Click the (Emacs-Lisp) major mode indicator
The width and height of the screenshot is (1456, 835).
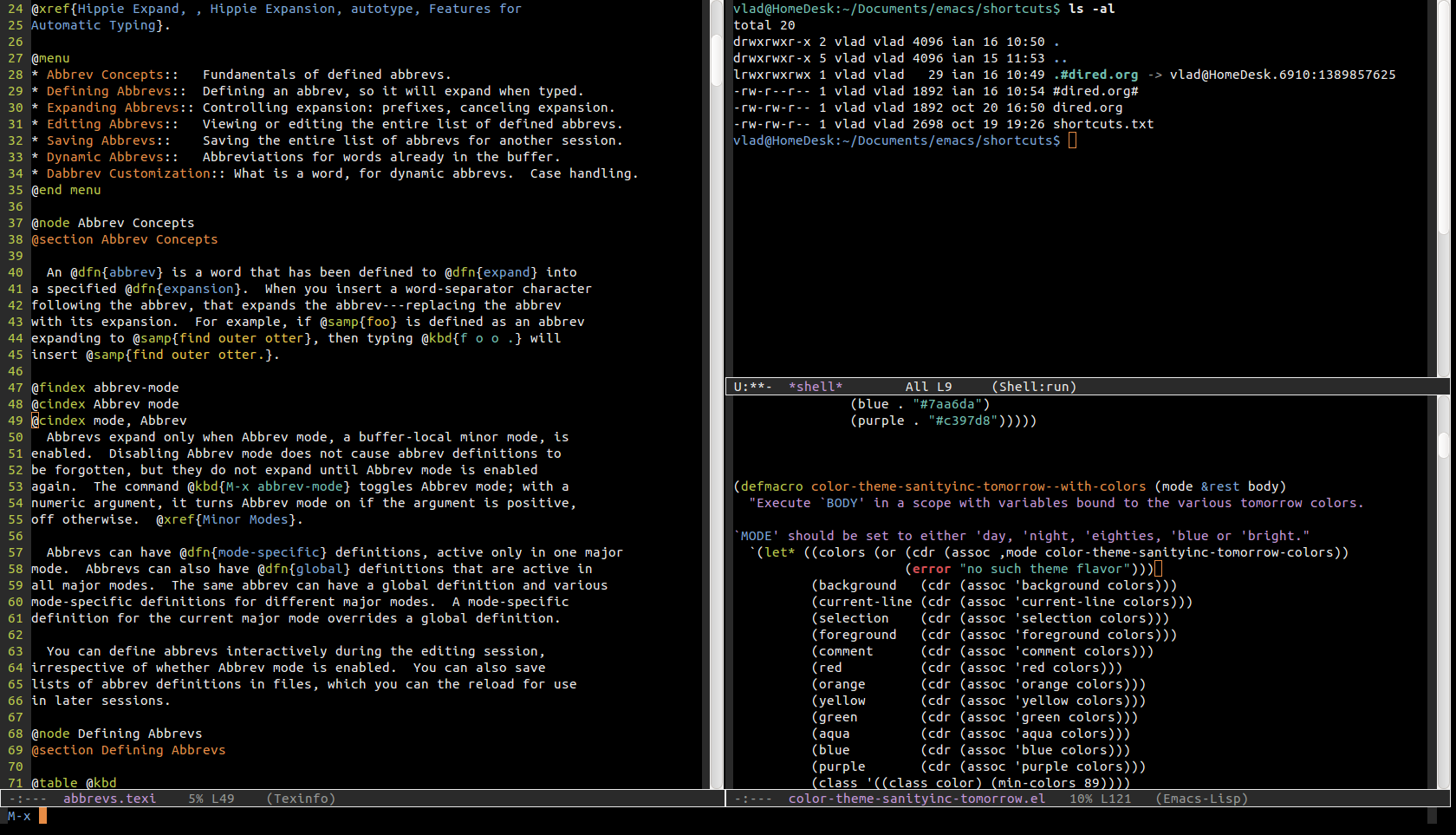pos(1202,799)
